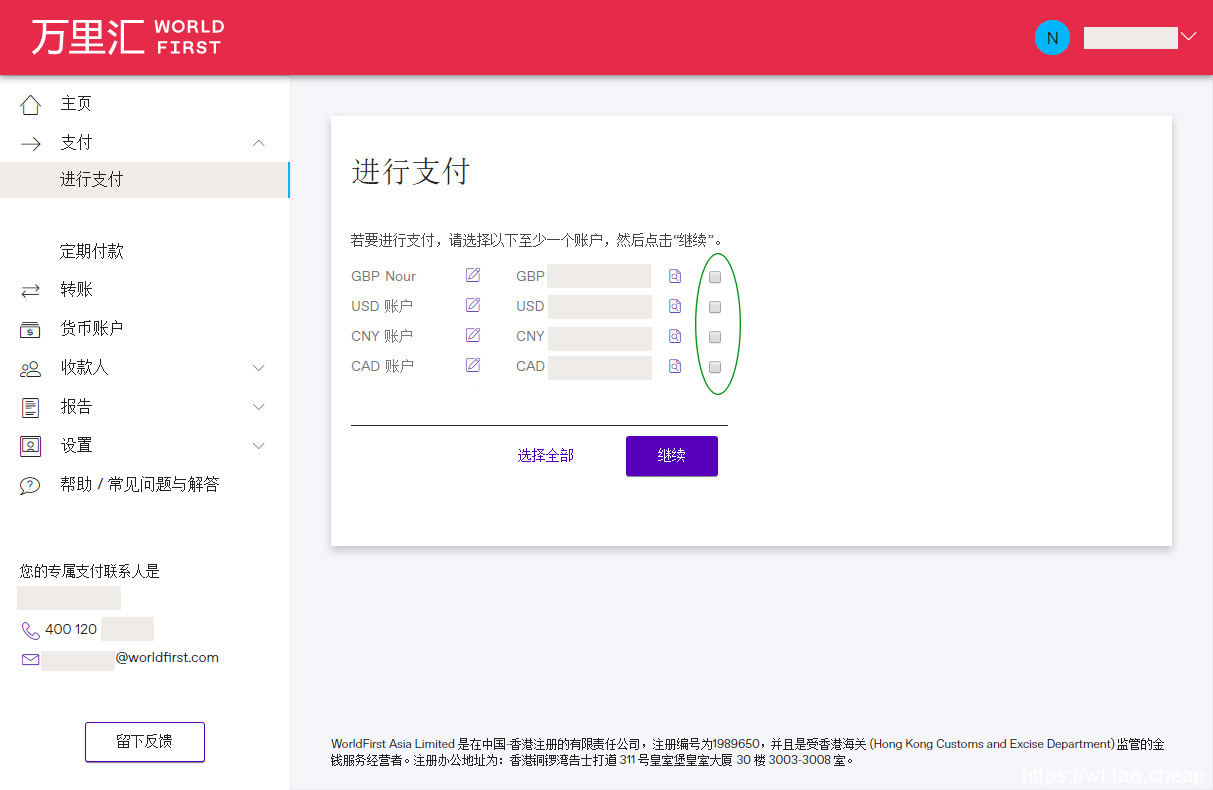1213x790 pixels.
Task: Click the 进行支付 page heading
Action: pos(410,172)
